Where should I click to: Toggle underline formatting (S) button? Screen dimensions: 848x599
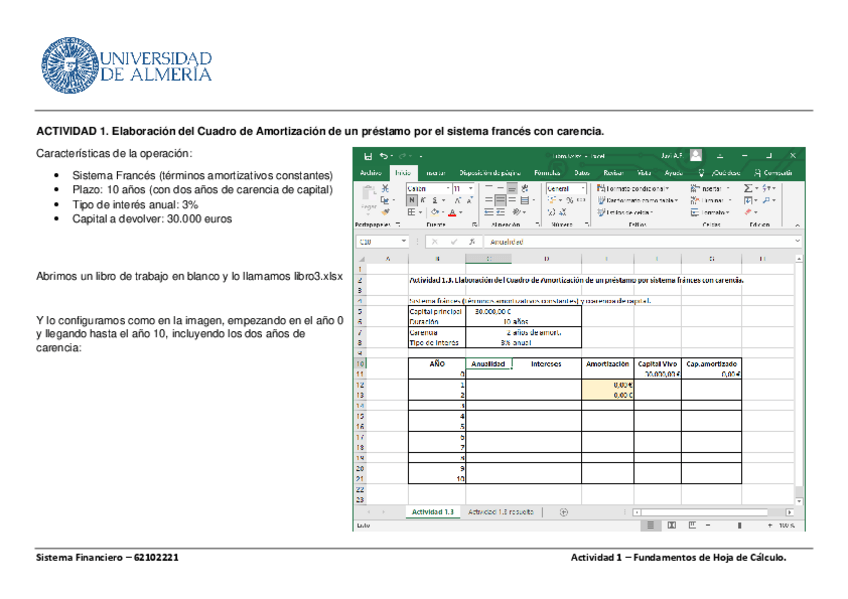pos(434,200)
